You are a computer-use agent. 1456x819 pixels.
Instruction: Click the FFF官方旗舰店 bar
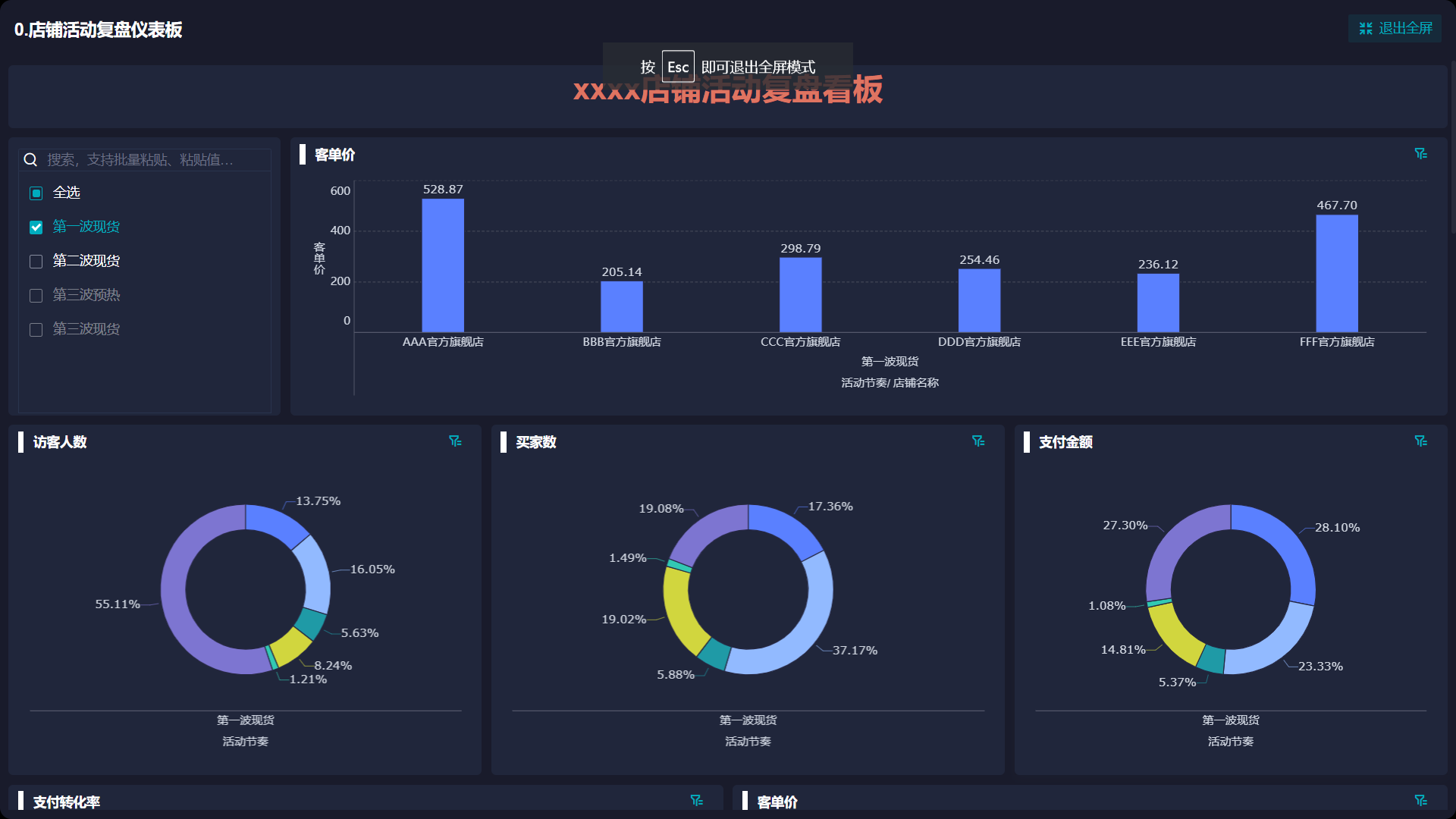tap(1336, 273)
